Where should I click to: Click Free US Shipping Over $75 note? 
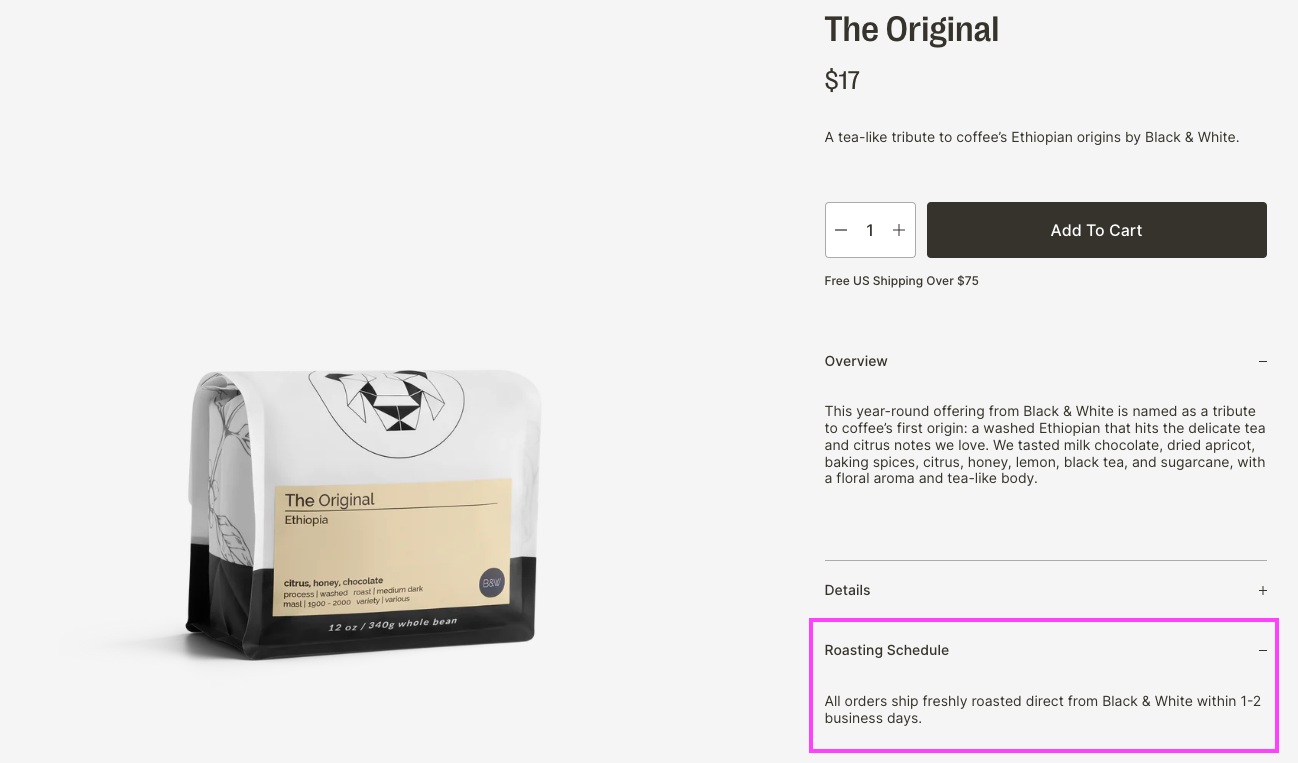(x=901, y=281)
